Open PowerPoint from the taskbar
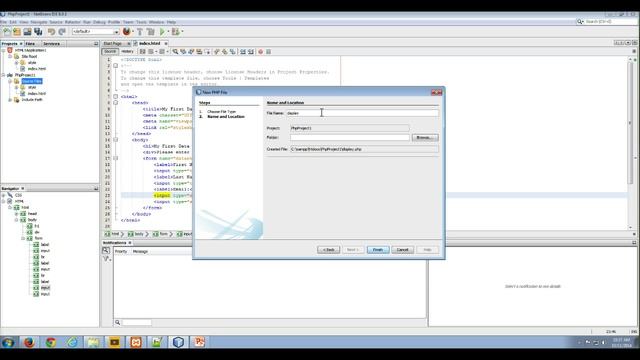Screen dimensions: 640x360 tap(199, 342)
